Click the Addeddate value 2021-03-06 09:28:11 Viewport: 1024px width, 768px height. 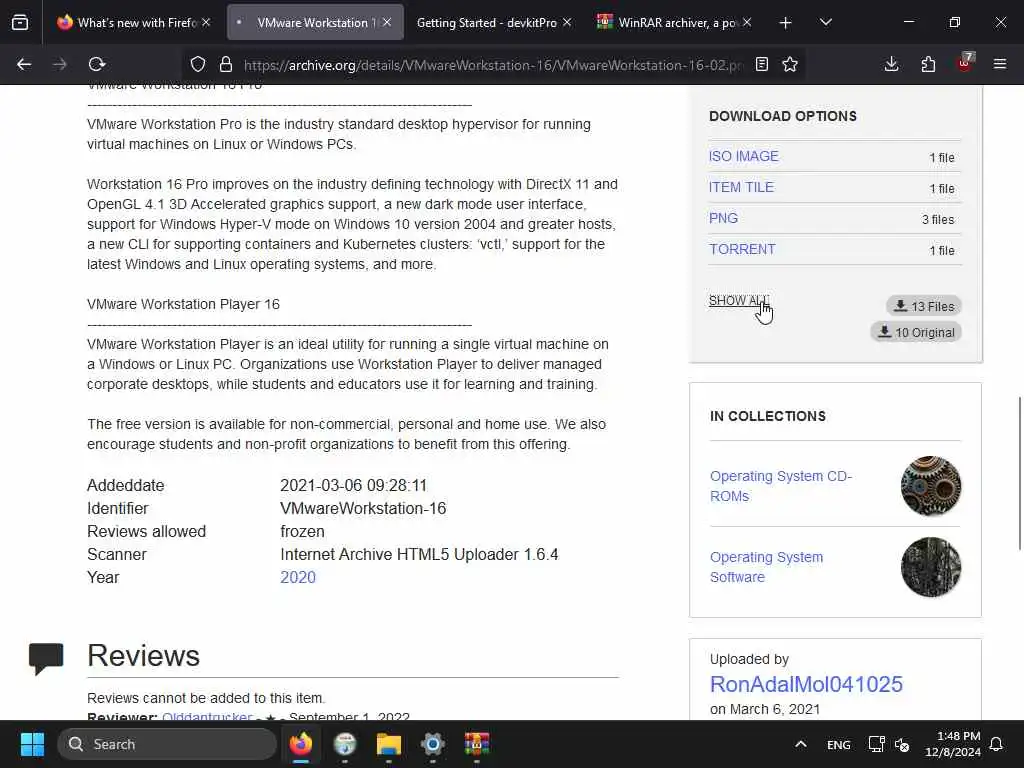pos(353,485)
